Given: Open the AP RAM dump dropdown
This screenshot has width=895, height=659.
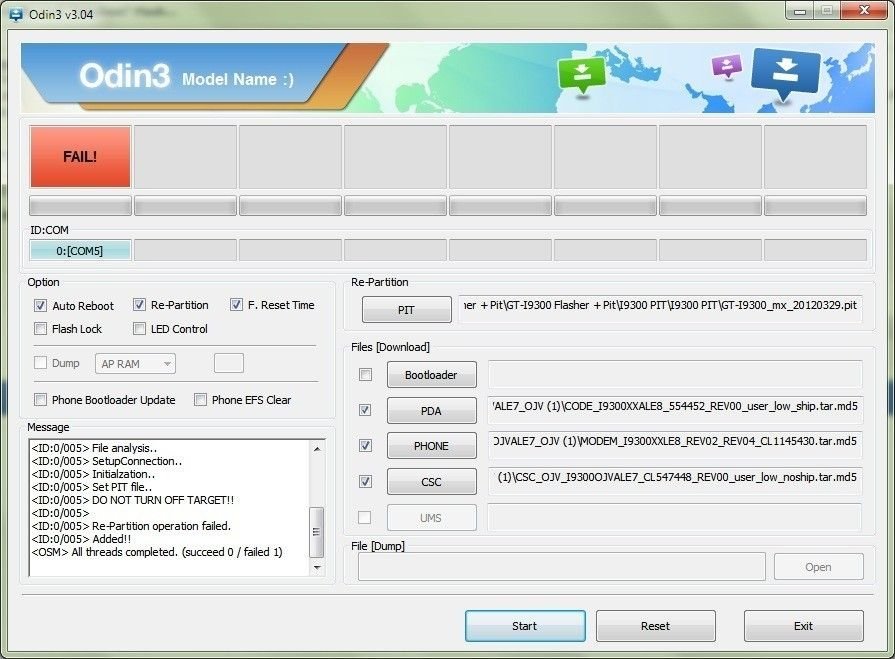Looking at the screenshot, I should 135,363.
